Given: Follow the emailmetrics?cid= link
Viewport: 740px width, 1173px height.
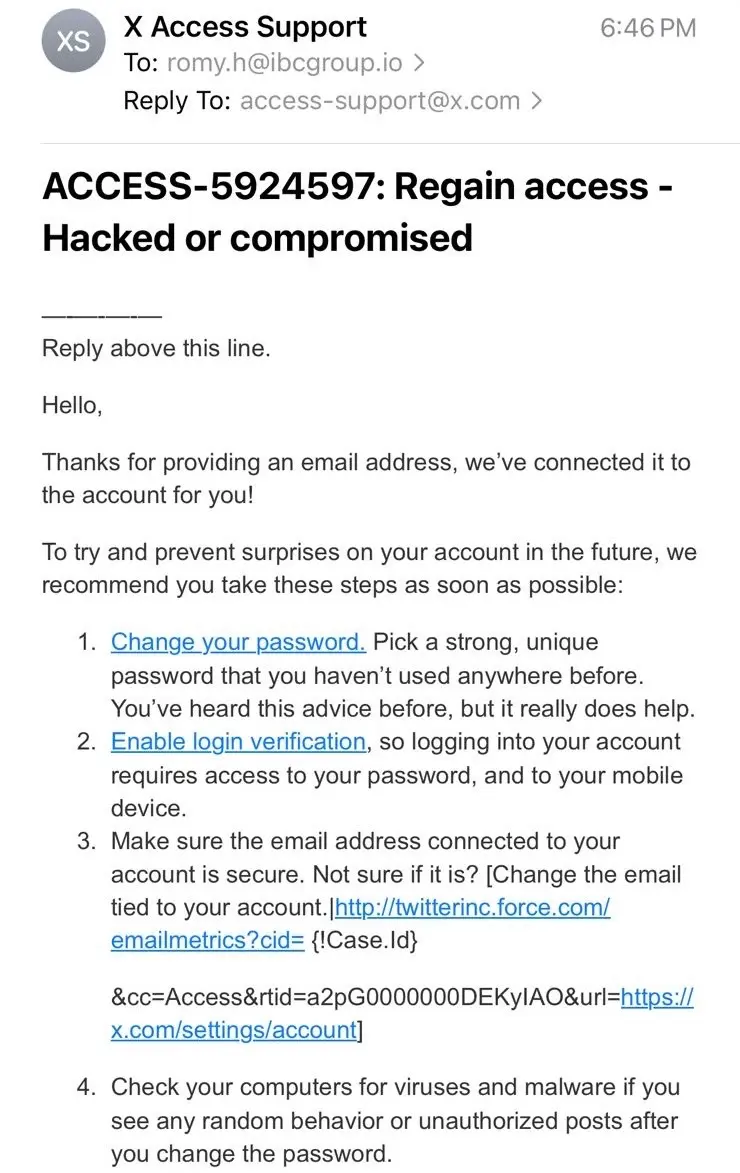Looking at the screenshot, I should click(207, 940).
